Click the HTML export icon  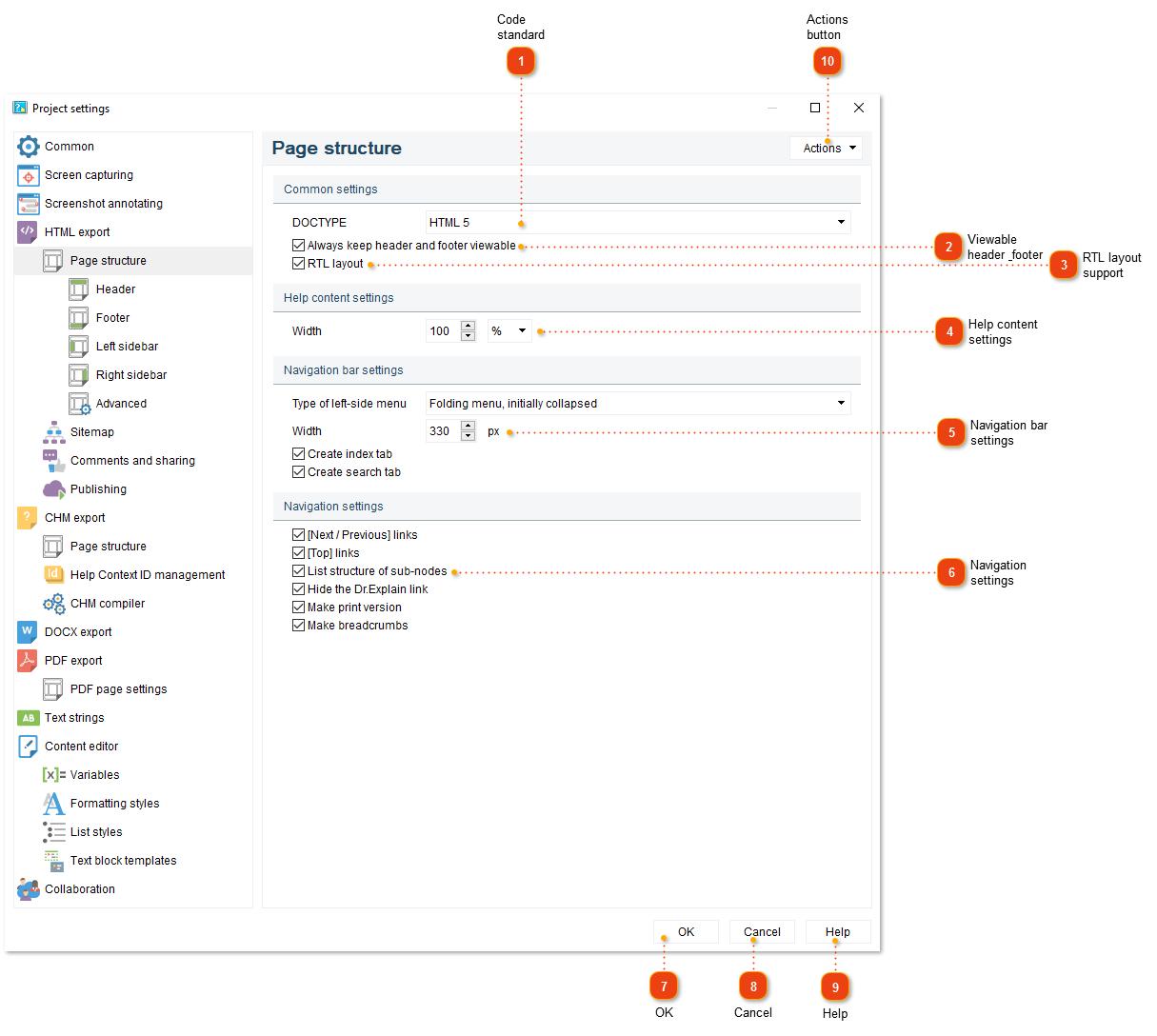pos(28,232)
